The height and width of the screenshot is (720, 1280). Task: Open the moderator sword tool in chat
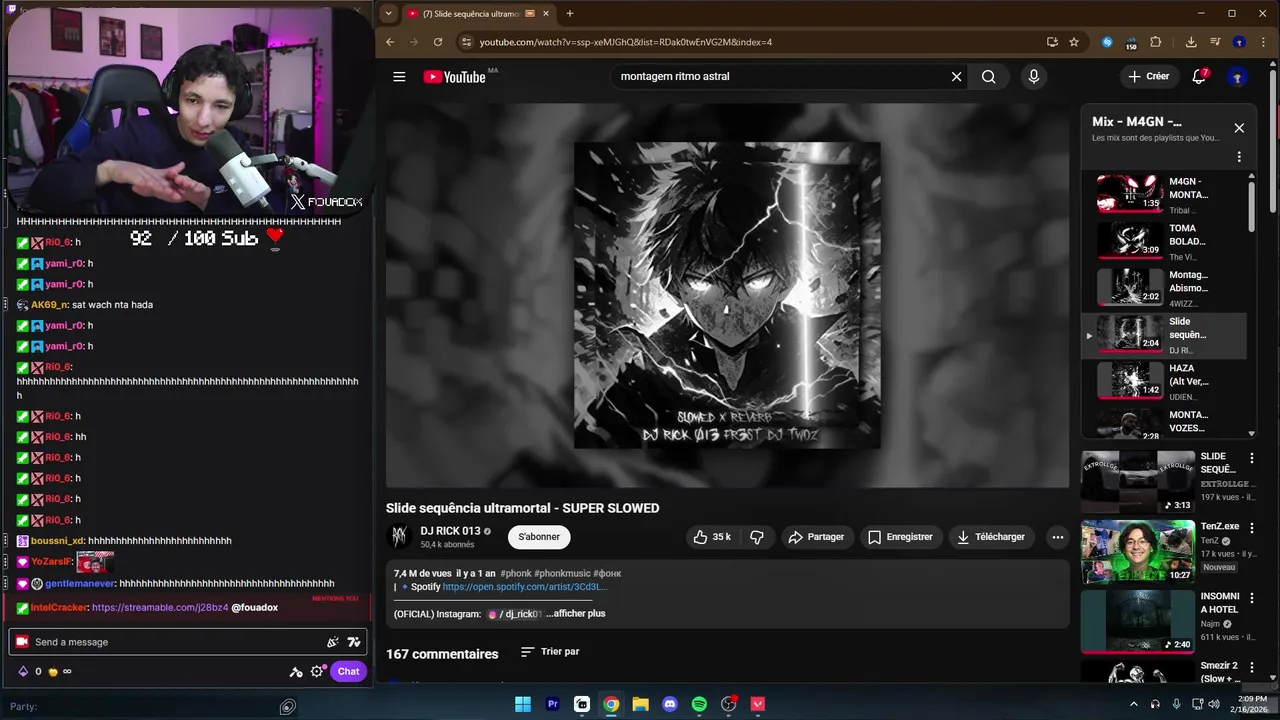296,672
